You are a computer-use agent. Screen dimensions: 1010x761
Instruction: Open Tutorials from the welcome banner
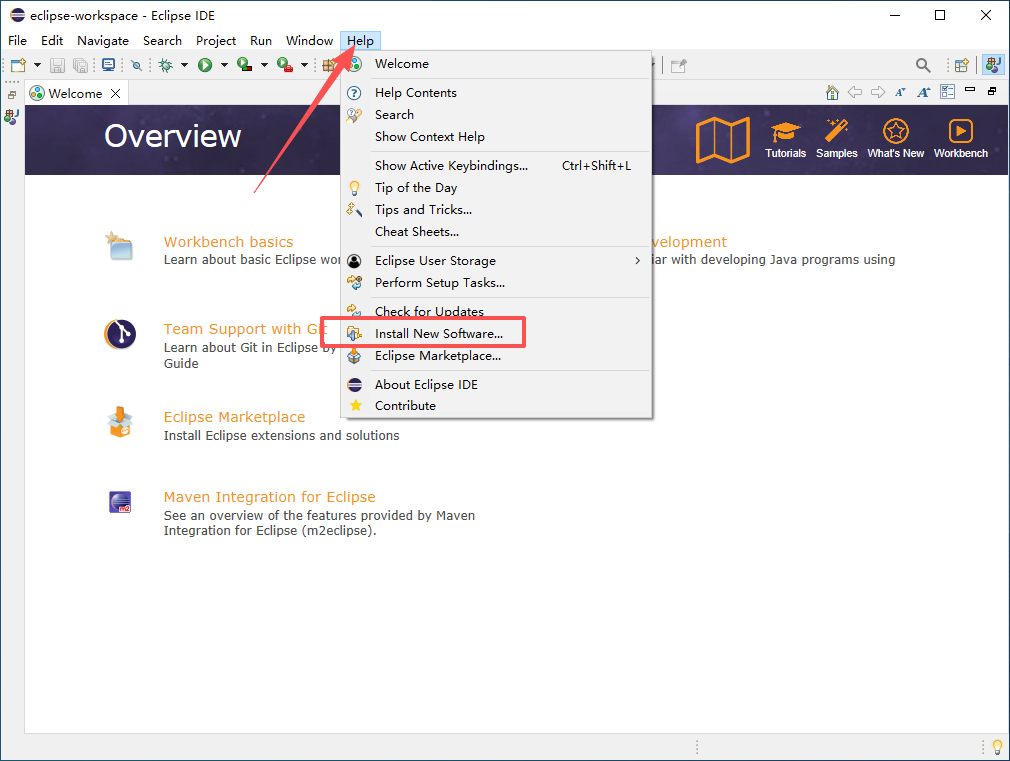[x=785, y=140]
